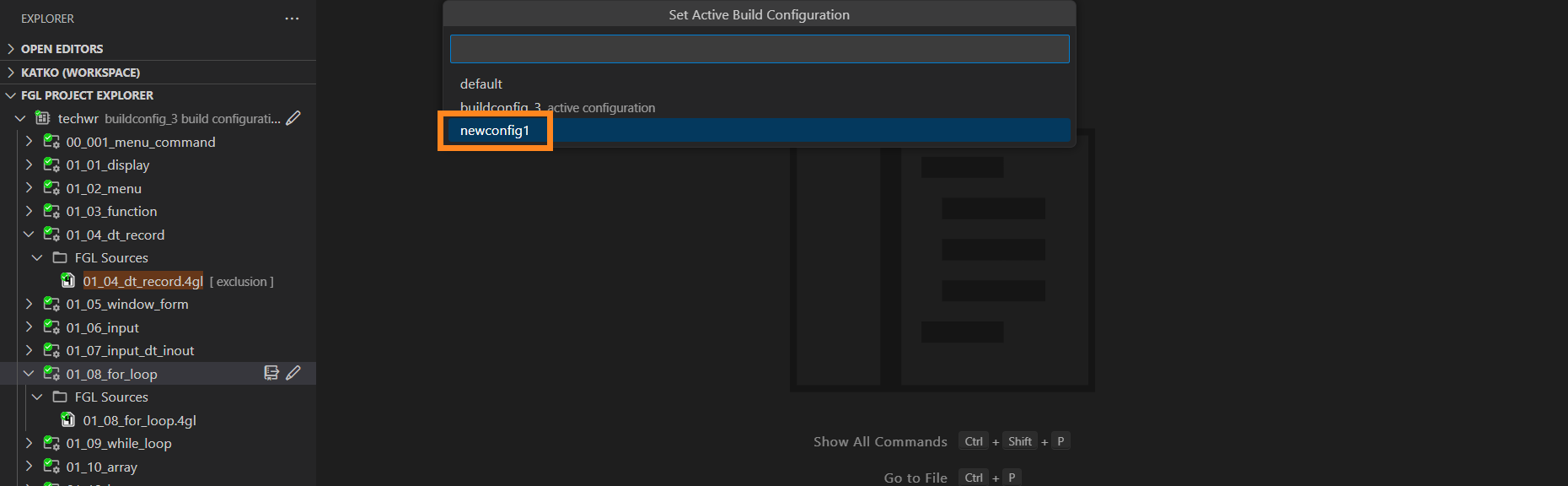The height and width of the screenshot is (486, 1568).
Task: Click build icon on 01_08_for_loop row
Action: tap(271, 373)
